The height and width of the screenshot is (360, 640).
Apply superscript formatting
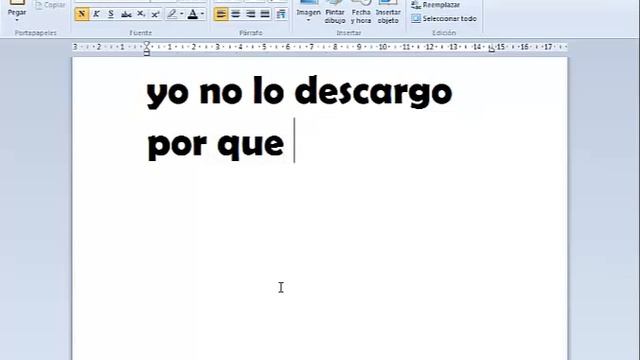pyautogui.click(x=155, y=14)
